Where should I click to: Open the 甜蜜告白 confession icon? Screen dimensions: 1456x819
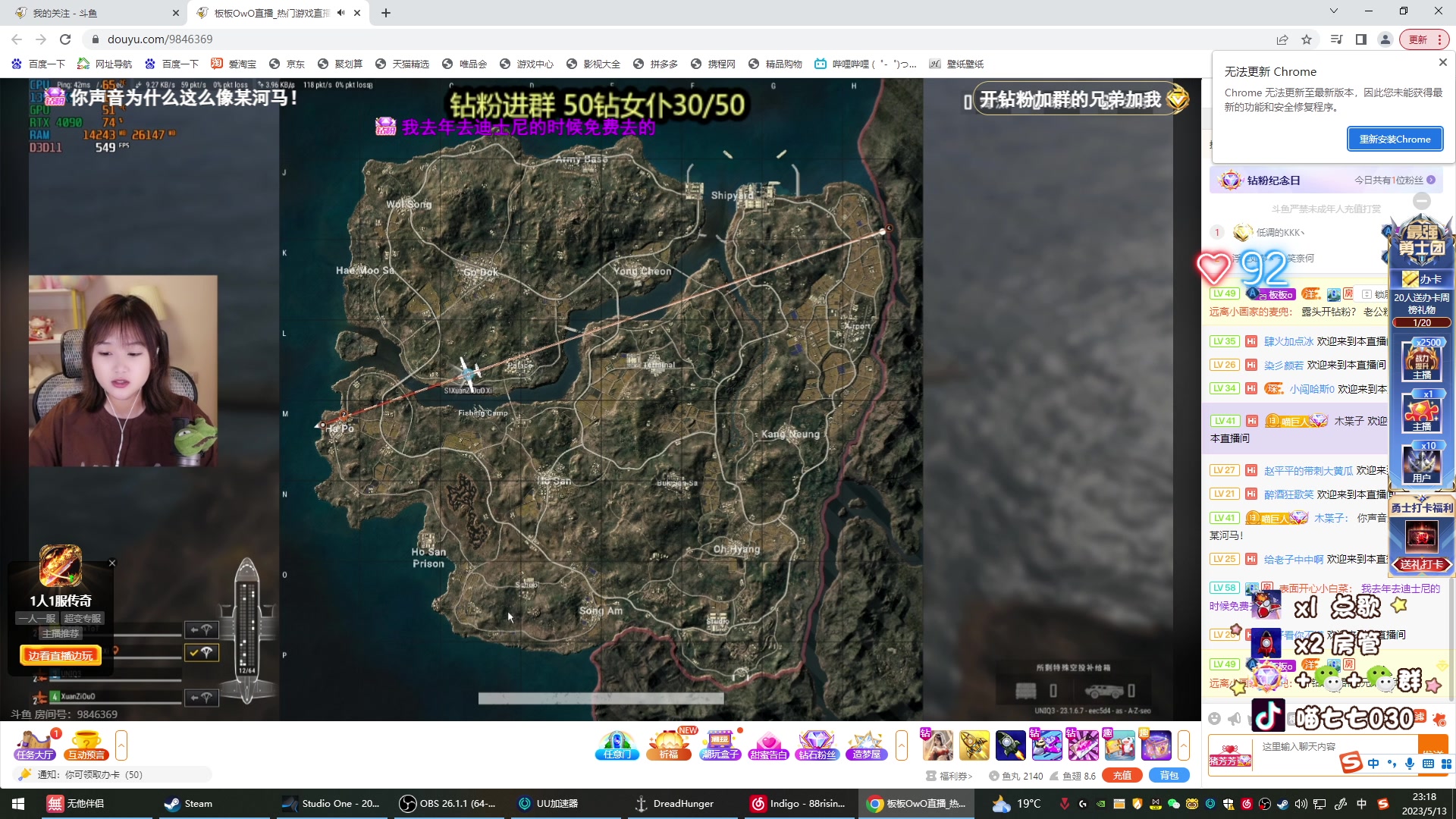click(x=768, y=745)
